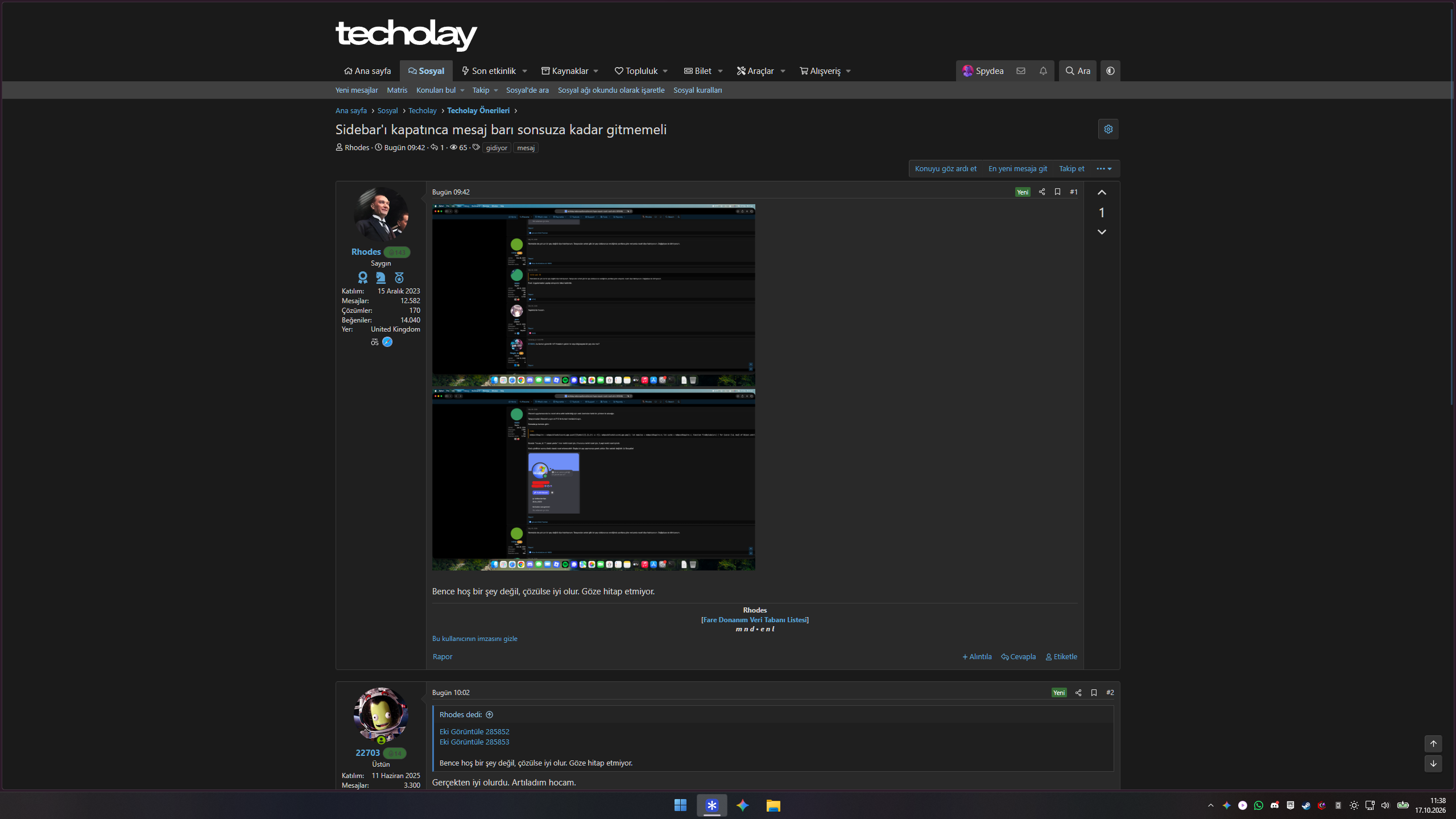The width and height of the screenshot is (1456, 819).
Task: Open the Alışveriş nav item
Action: point(820,71)
